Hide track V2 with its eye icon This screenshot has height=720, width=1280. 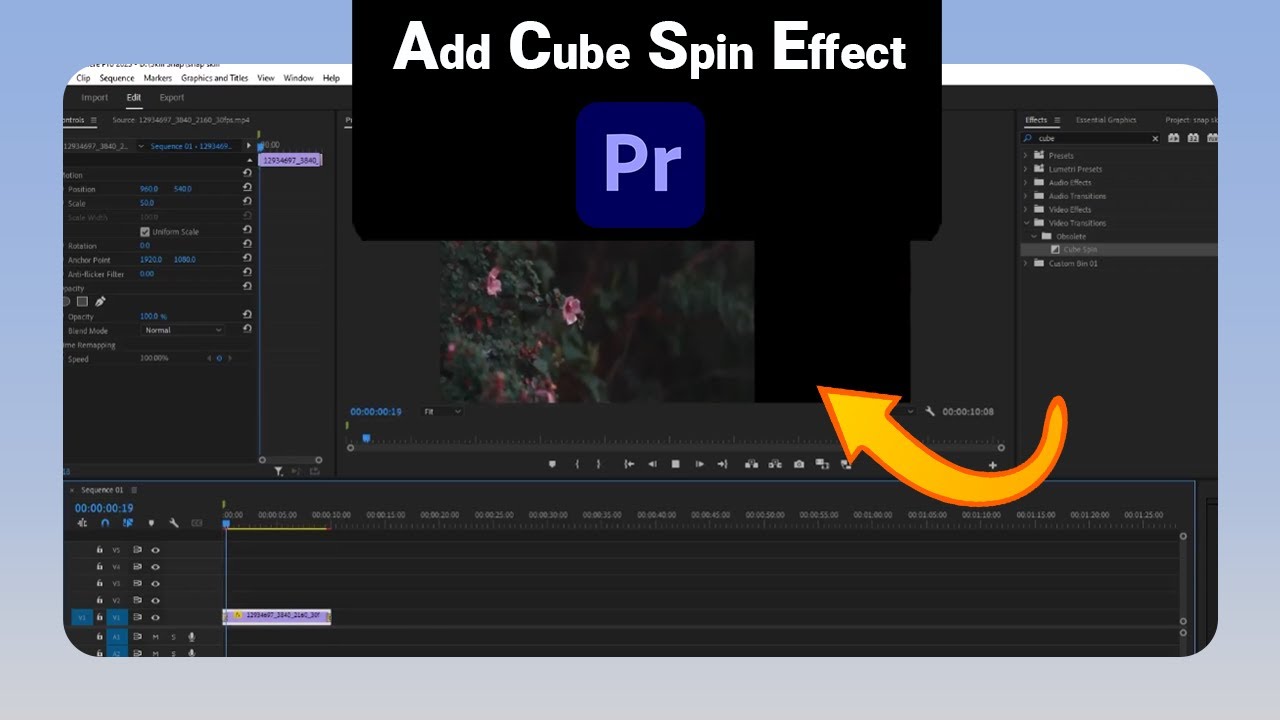tap(155, 600)
